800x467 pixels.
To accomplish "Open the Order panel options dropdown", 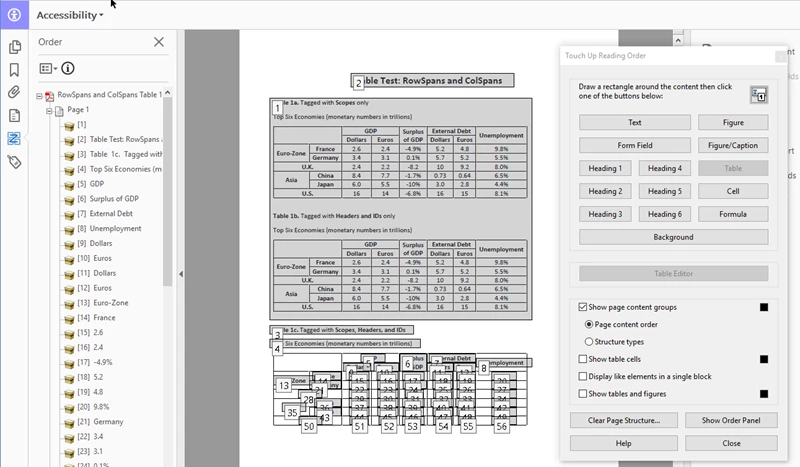I will coord(48,68).
